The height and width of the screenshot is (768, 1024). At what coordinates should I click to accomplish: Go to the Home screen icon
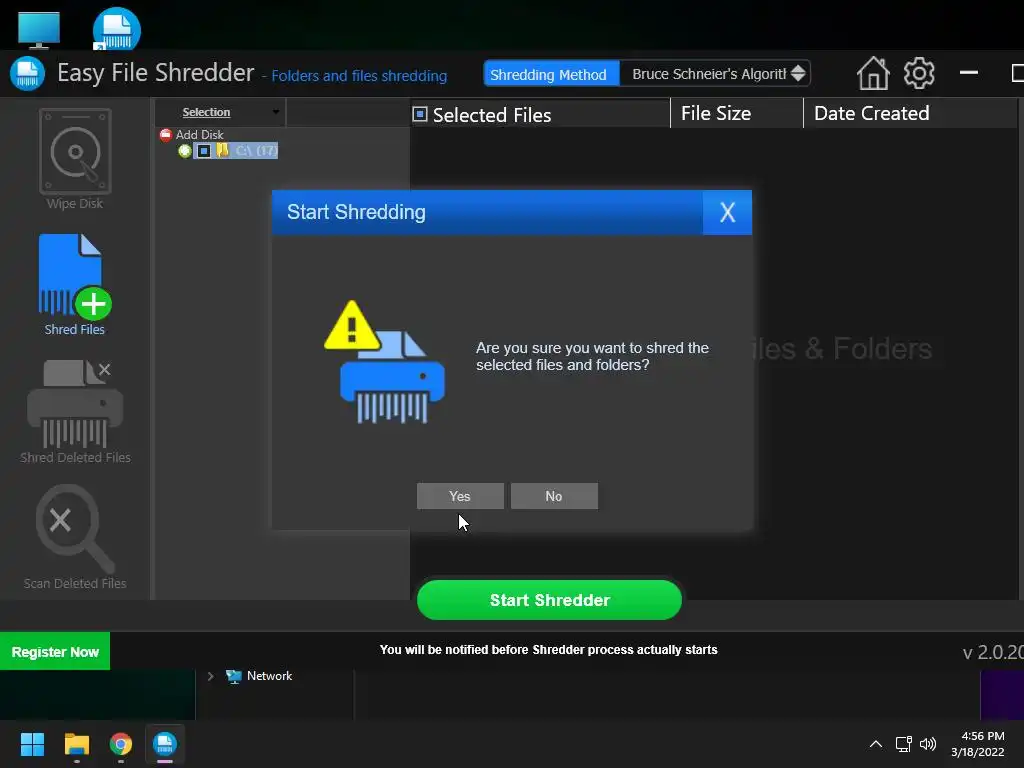[873, 73]
